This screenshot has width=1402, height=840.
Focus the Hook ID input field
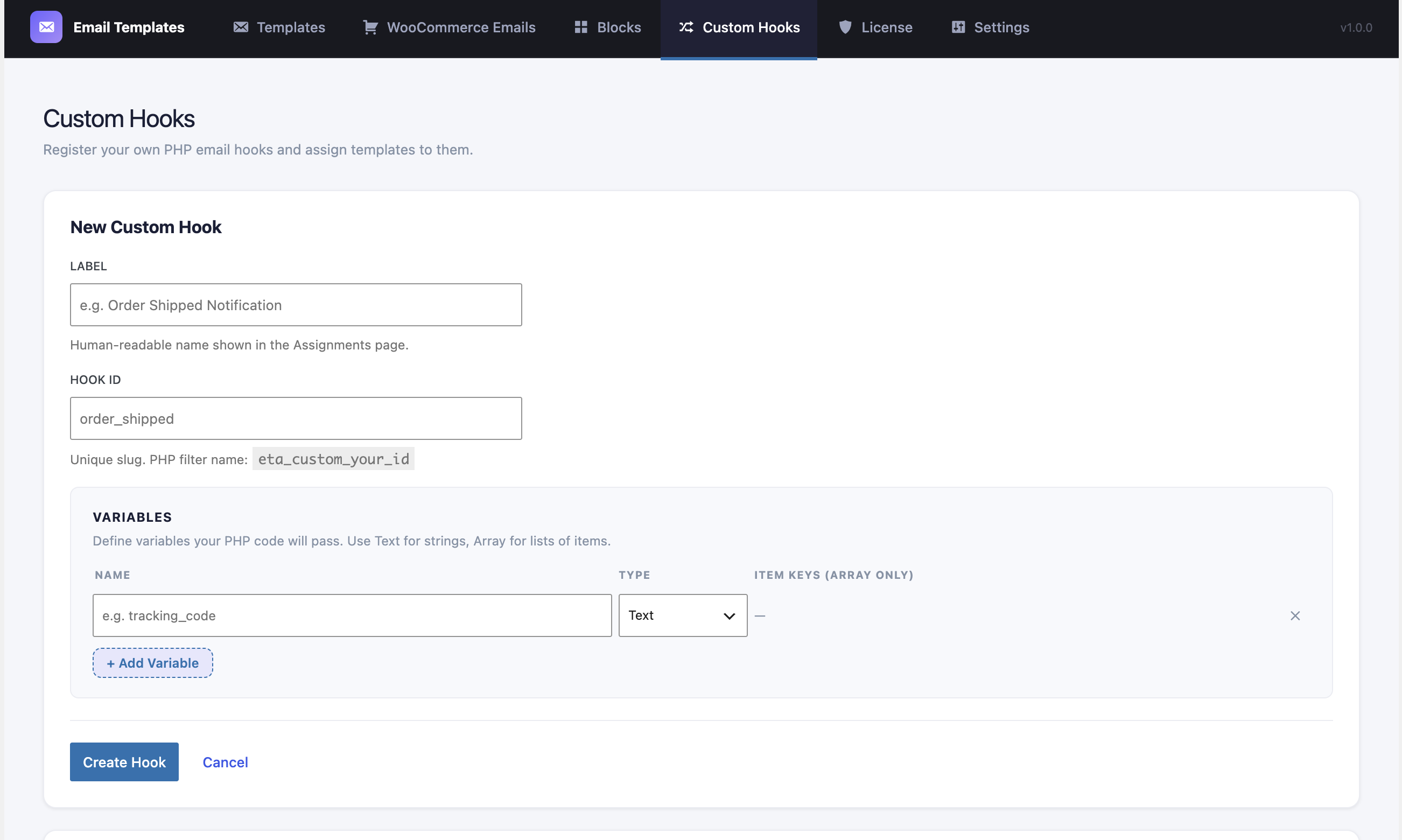(296, 418)
